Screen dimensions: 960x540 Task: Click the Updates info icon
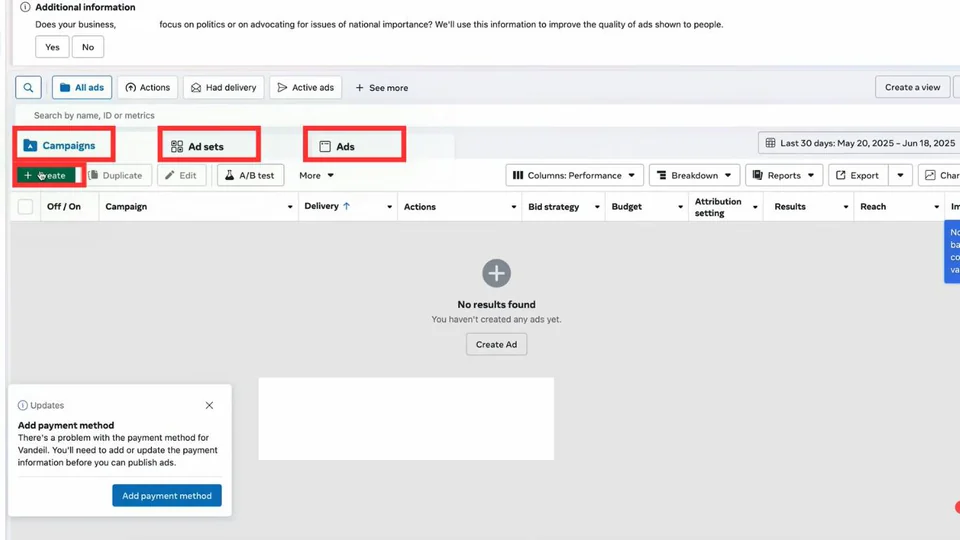[x=23, y=405]
